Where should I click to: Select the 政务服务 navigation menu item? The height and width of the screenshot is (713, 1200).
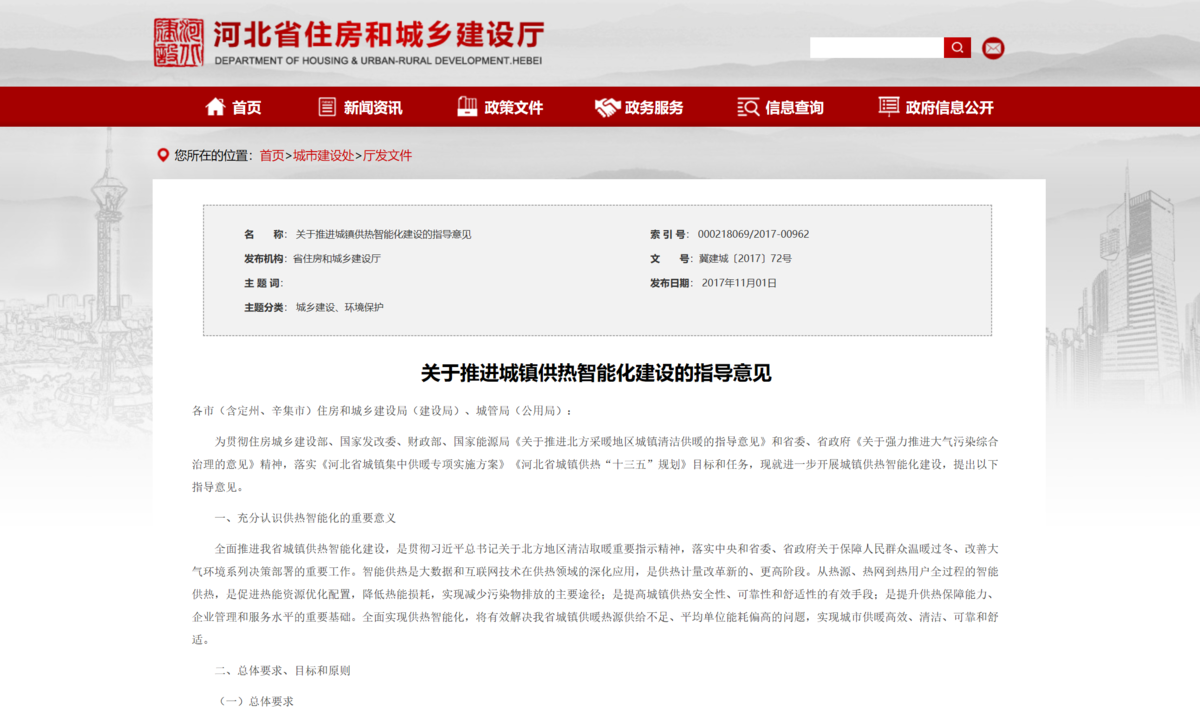(x=655, y=106)
